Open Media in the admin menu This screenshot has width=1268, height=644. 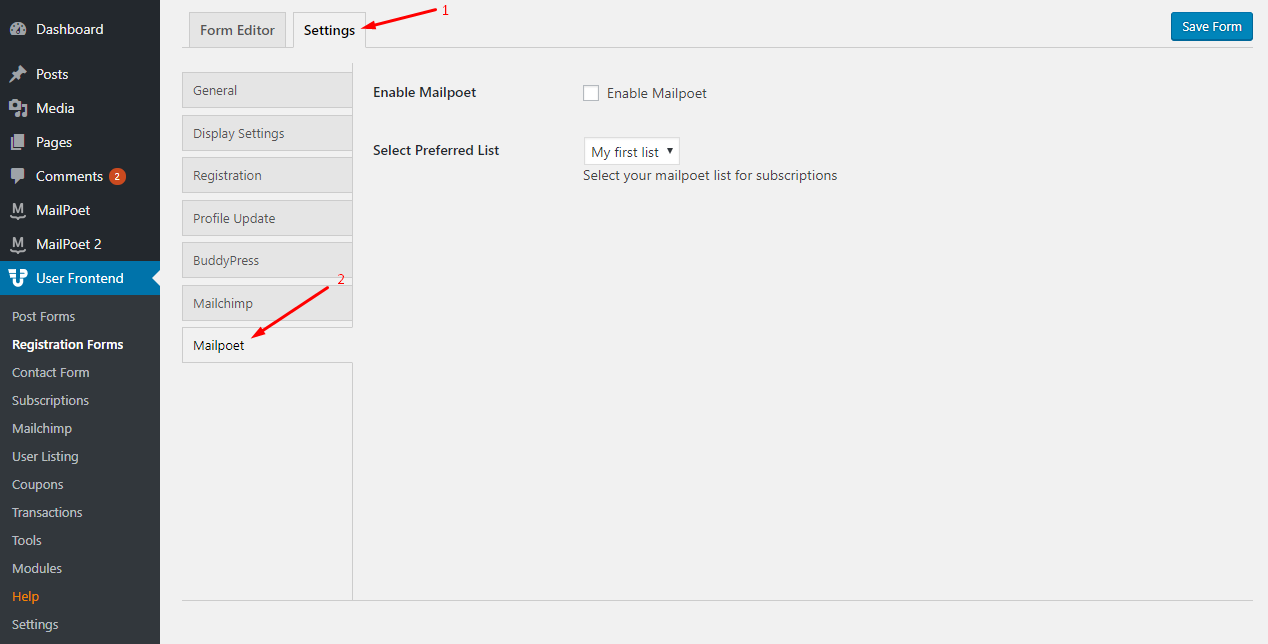click(80, 108)
